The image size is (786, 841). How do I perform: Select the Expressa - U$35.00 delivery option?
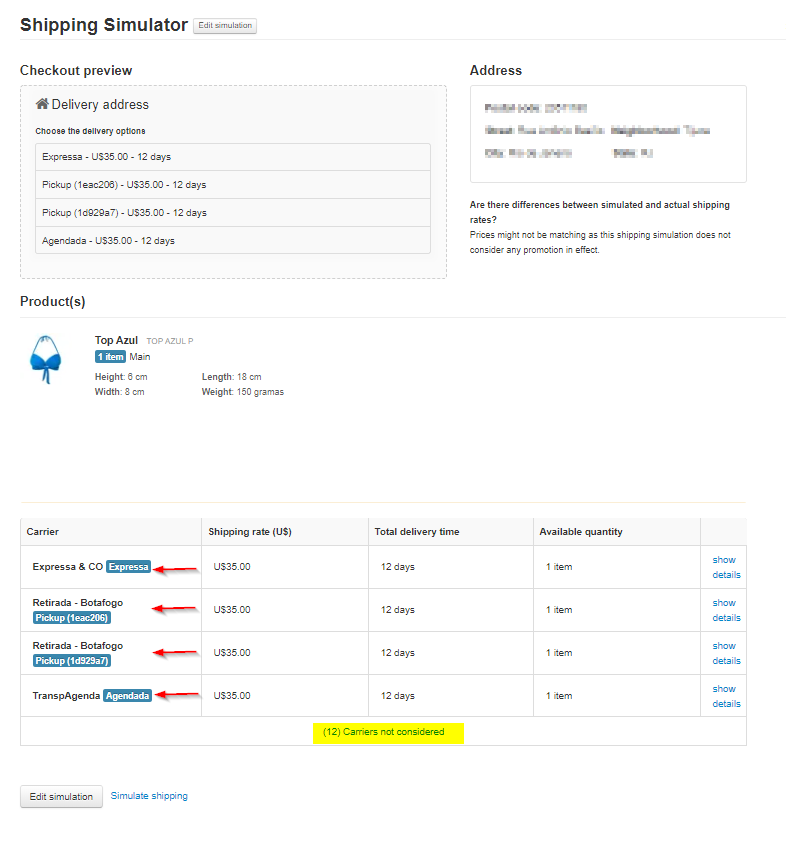(x=233, y=157)
